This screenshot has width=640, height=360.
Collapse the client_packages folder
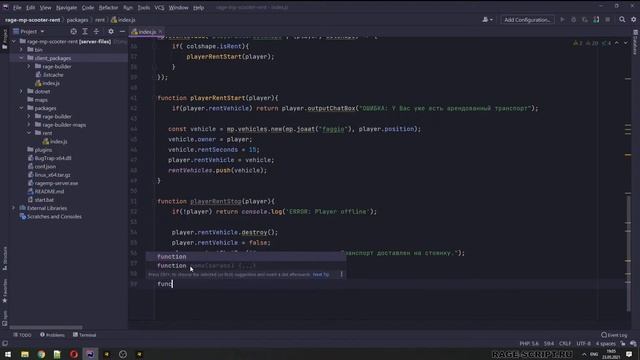[x=21, y=58]
